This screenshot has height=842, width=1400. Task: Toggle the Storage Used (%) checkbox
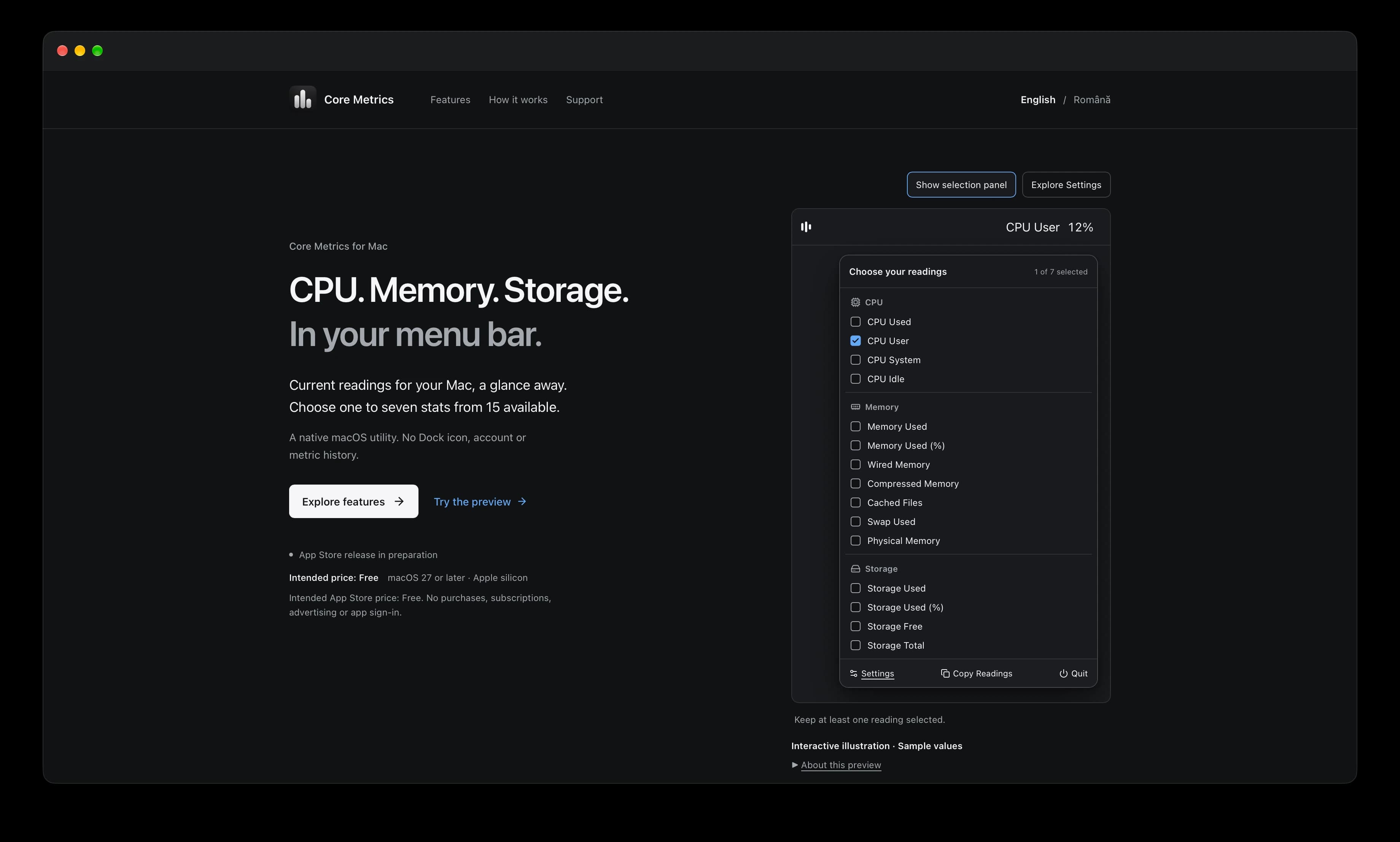click(x=855, y=607)
